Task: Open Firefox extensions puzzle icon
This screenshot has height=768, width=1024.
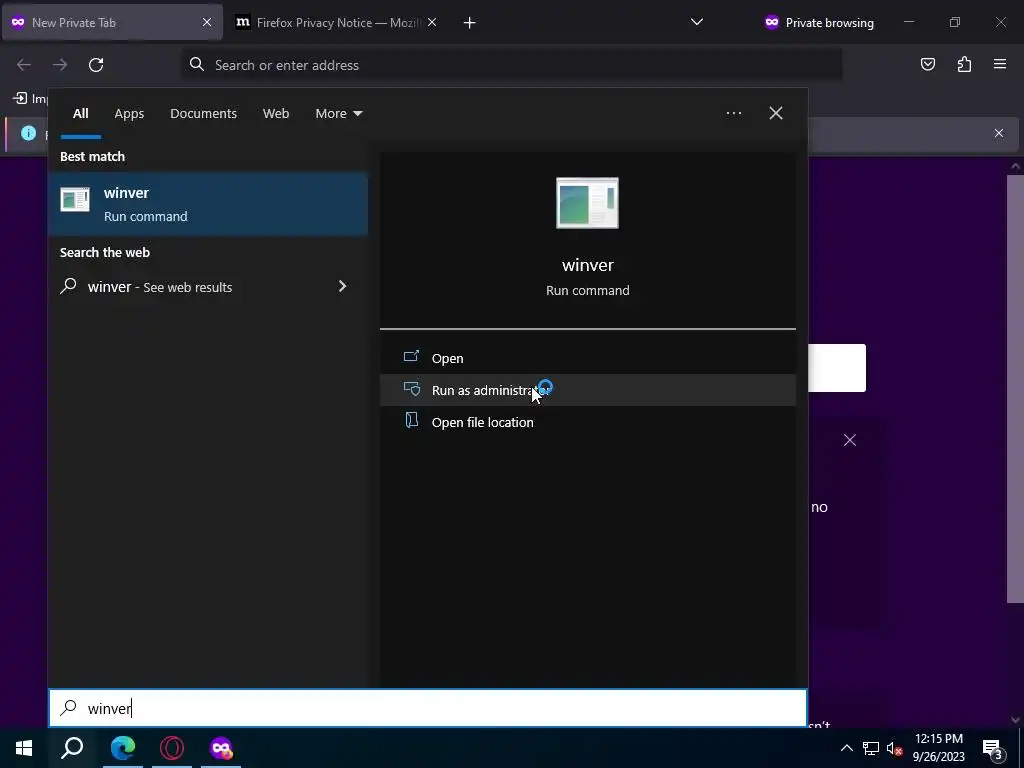Action: pyautogui.click(x=964, y=64)
